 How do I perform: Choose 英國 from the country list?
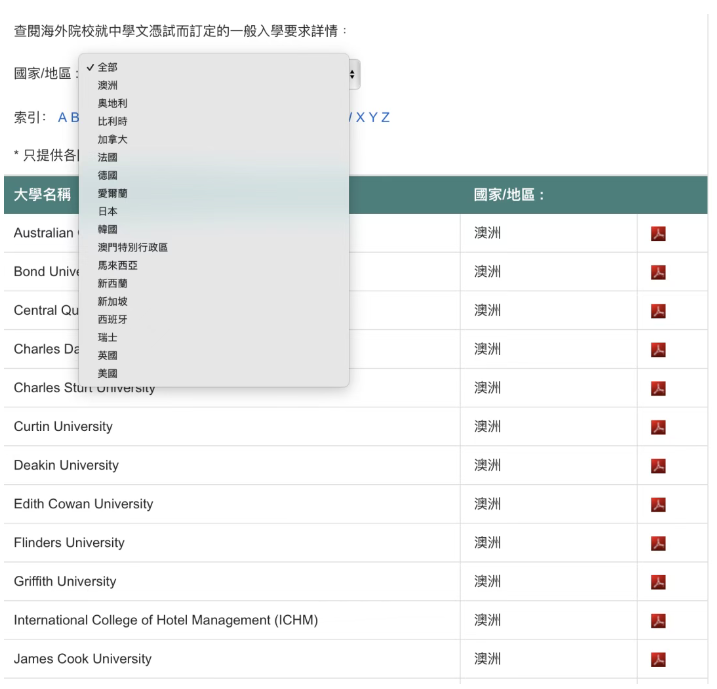pyautogui.click(x=107, y=355)
